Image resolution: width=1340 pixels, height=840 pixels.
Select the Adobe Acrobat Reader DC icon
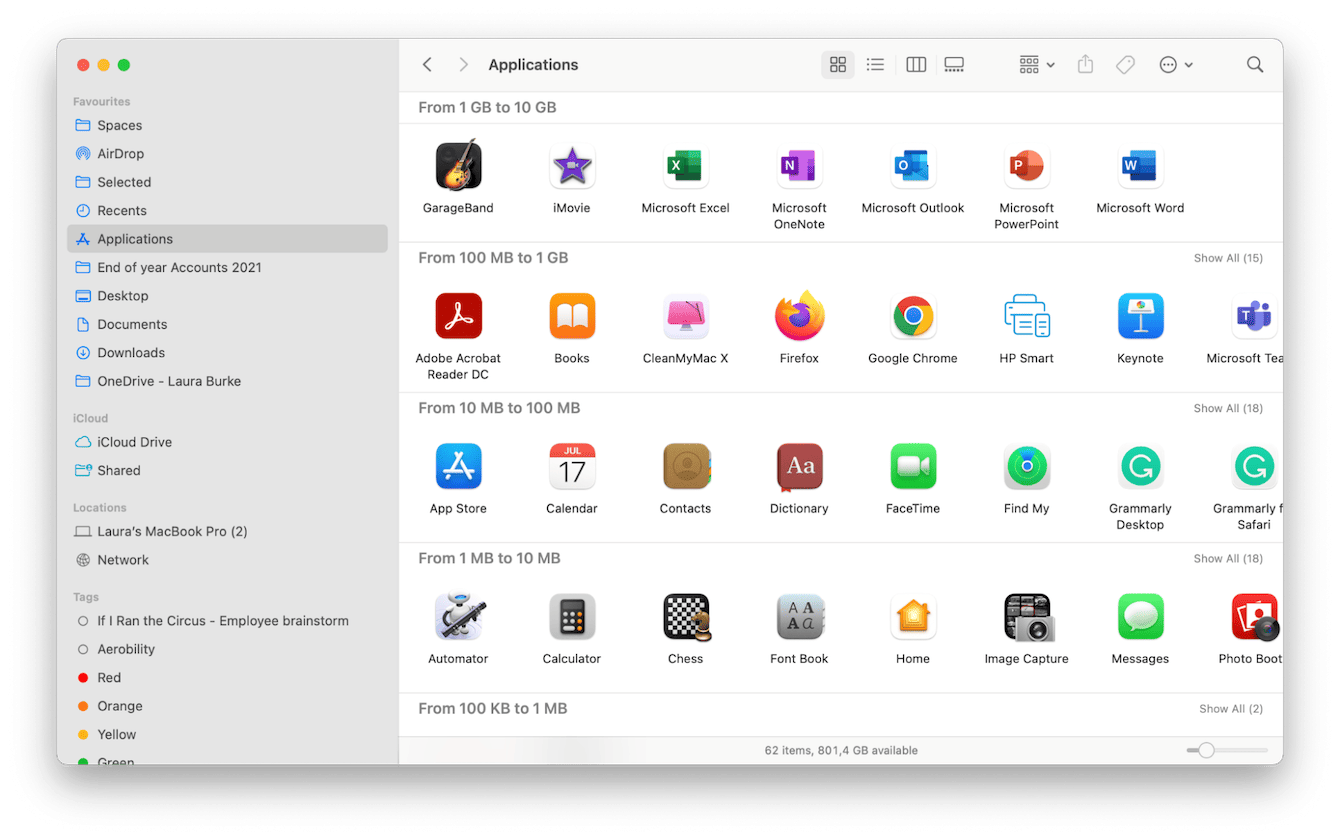coord(458,316)
